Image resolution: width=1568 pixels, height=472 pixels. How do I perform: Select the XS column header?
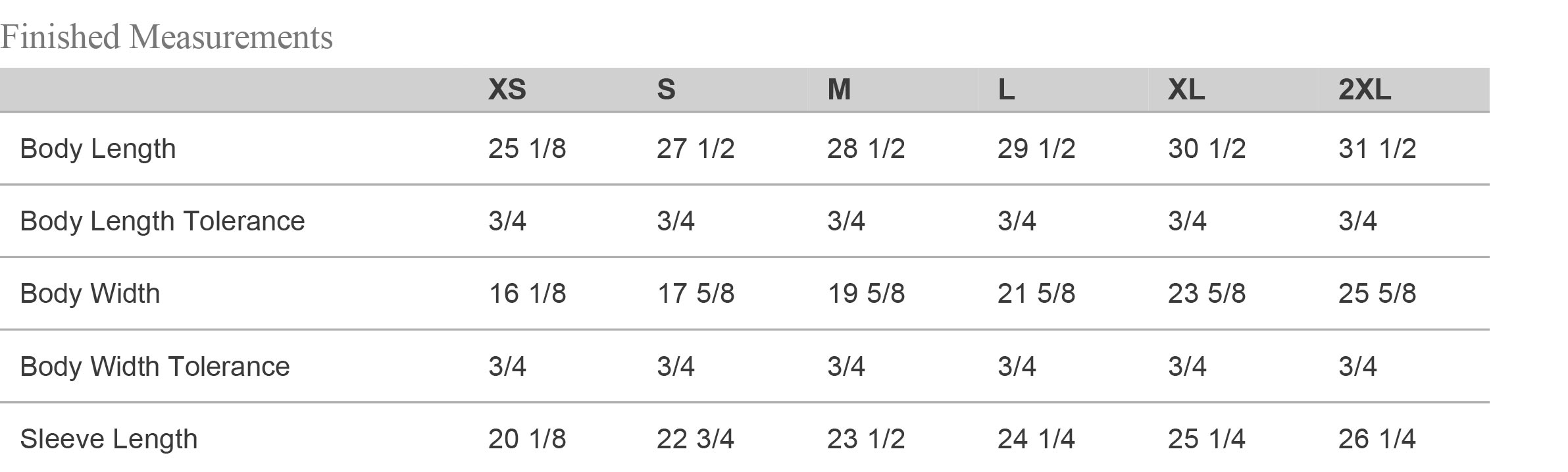(507, 90)
